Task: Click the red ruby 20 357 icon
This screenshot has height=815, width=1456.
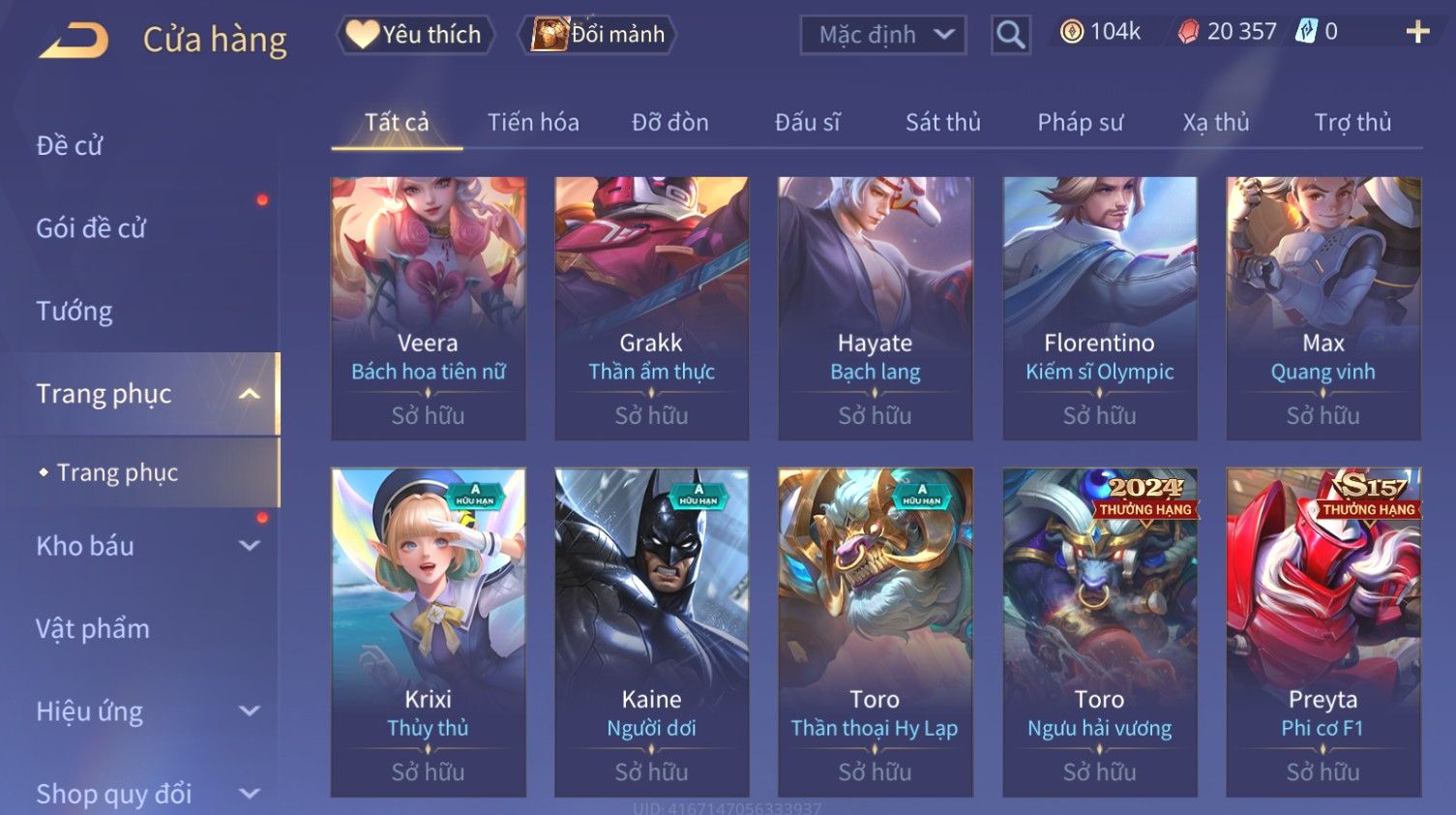Action: tap(1188, 32)
